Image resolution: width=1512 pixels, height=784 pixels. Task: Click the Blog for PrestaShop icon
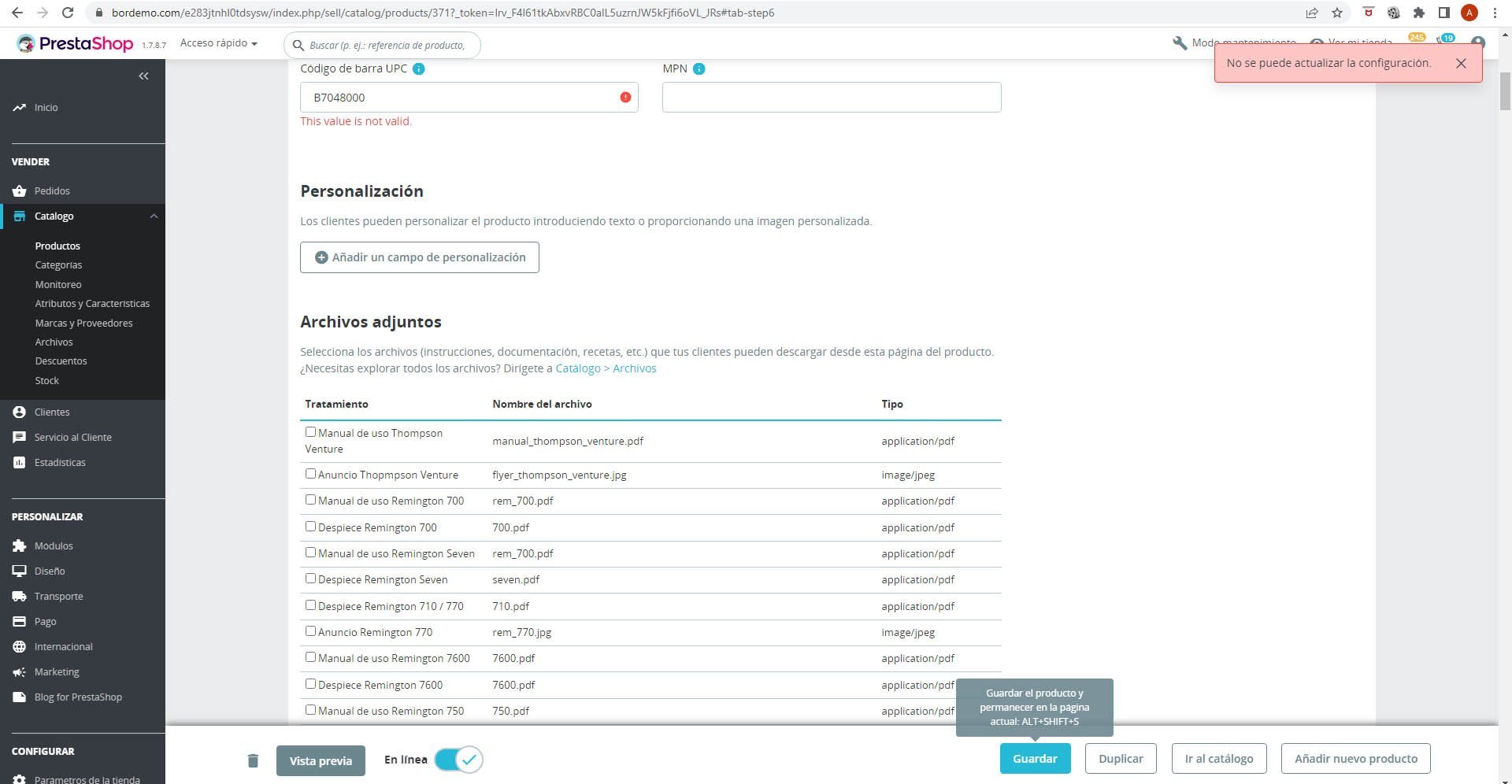coord(20,697)
